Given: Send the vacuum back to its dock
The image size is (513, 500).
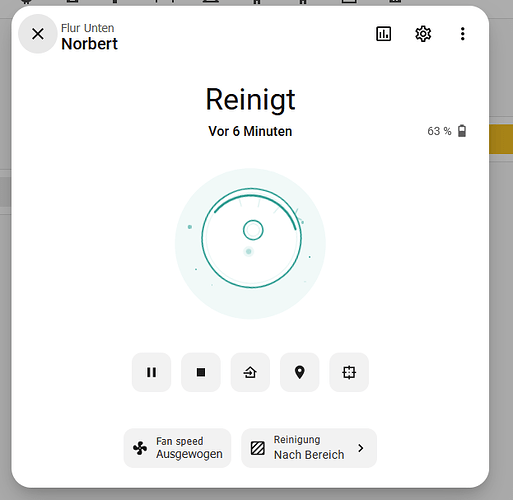Looking at the screenshot, I should [250, 372].
